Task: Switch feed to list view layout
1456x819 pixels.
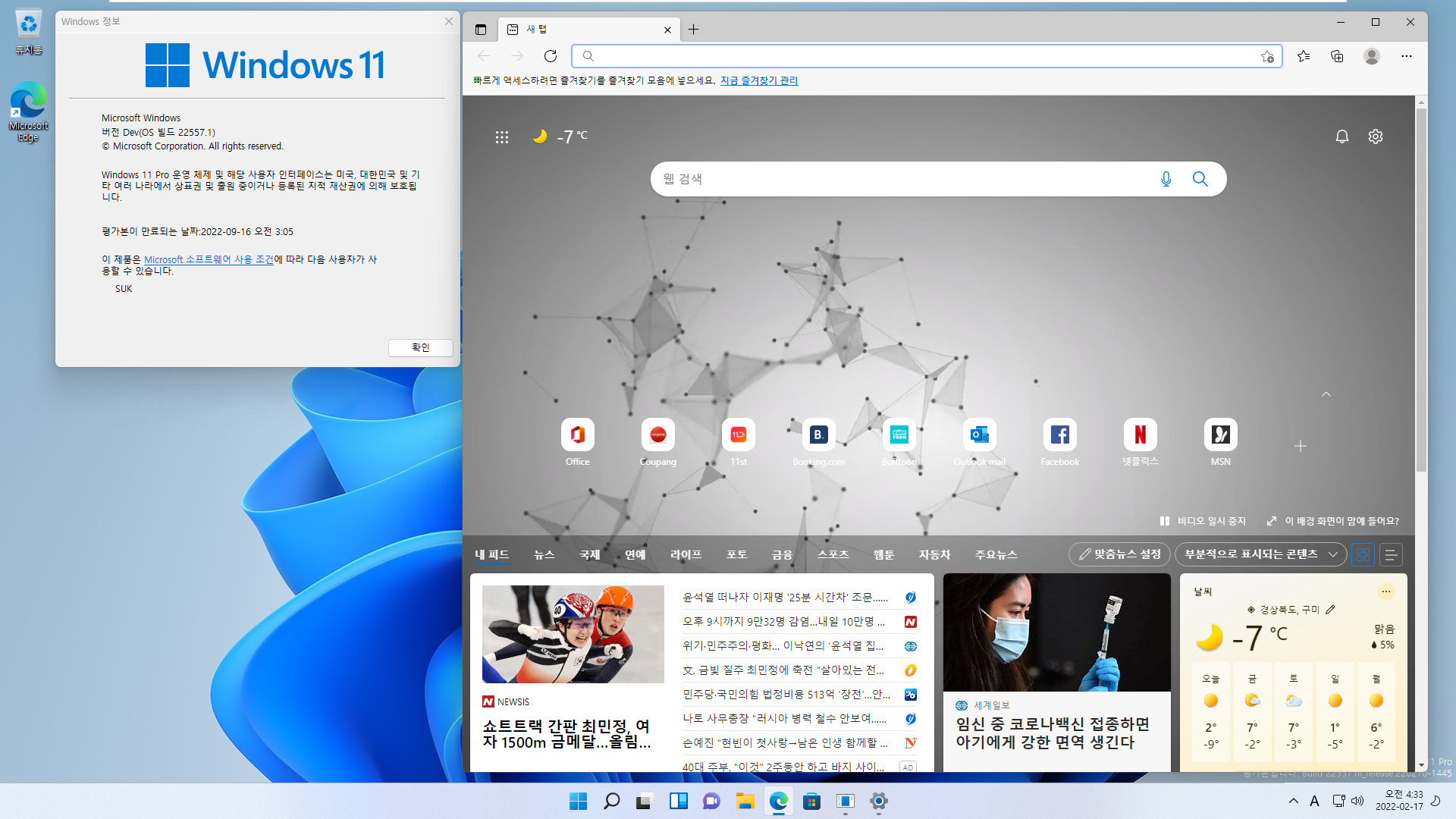Action: pos(1391,555)
